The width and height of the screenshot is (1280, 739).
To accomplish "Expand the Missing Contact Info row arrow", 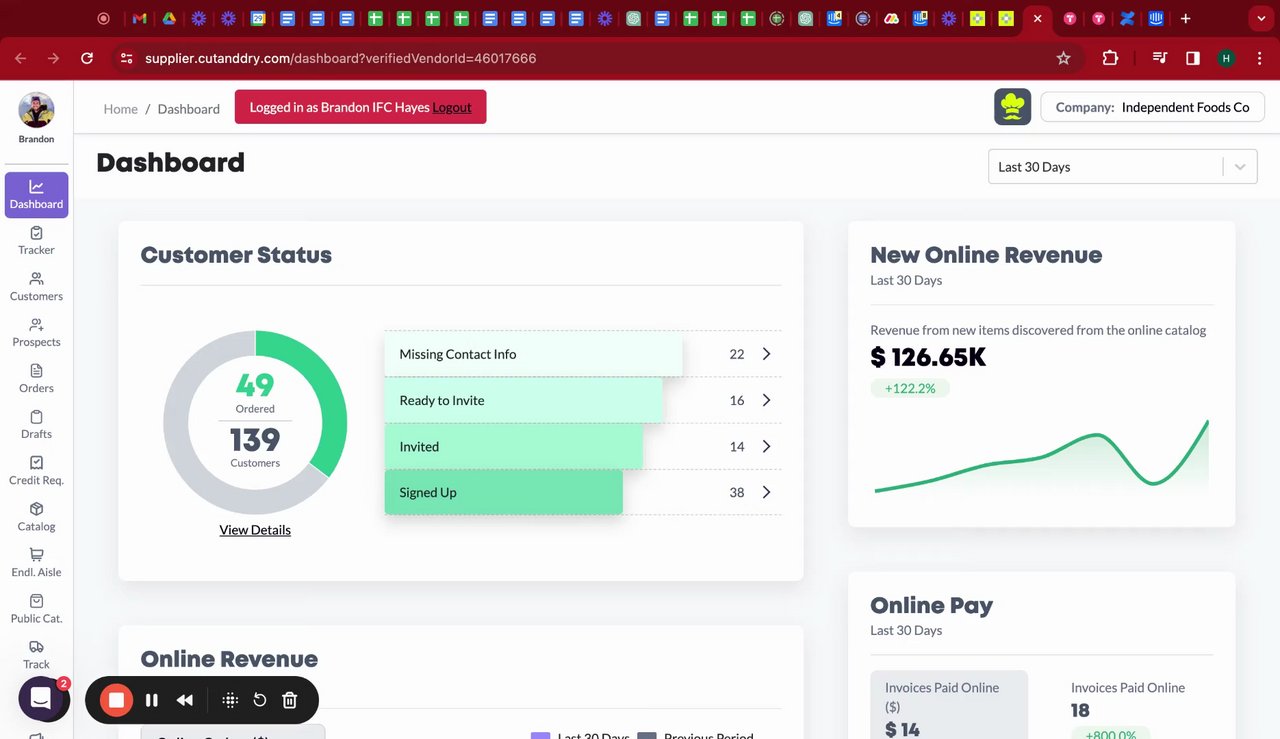I will [x=767, y=354].
